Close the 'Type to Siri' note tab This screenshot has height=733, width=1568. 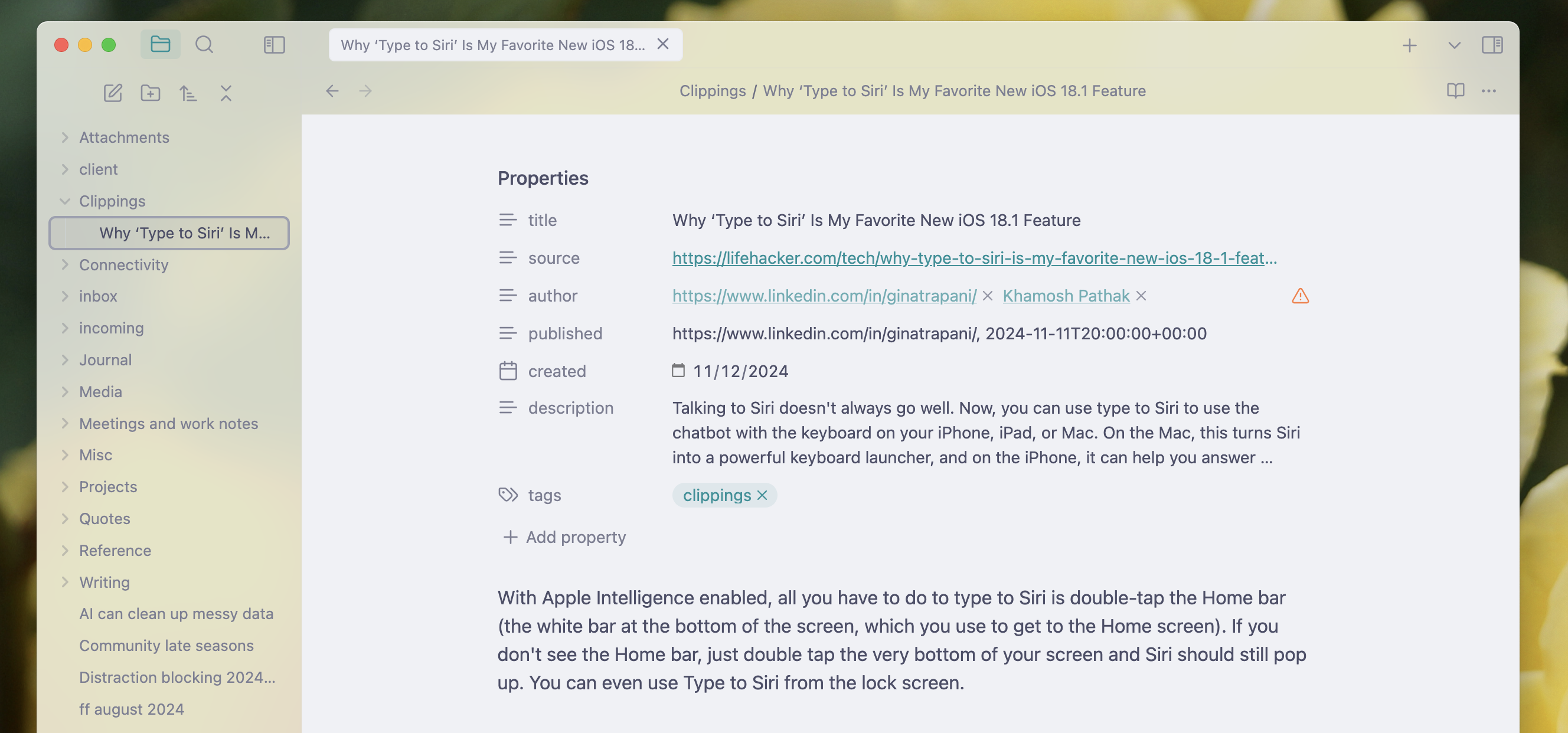coord(663,44)
